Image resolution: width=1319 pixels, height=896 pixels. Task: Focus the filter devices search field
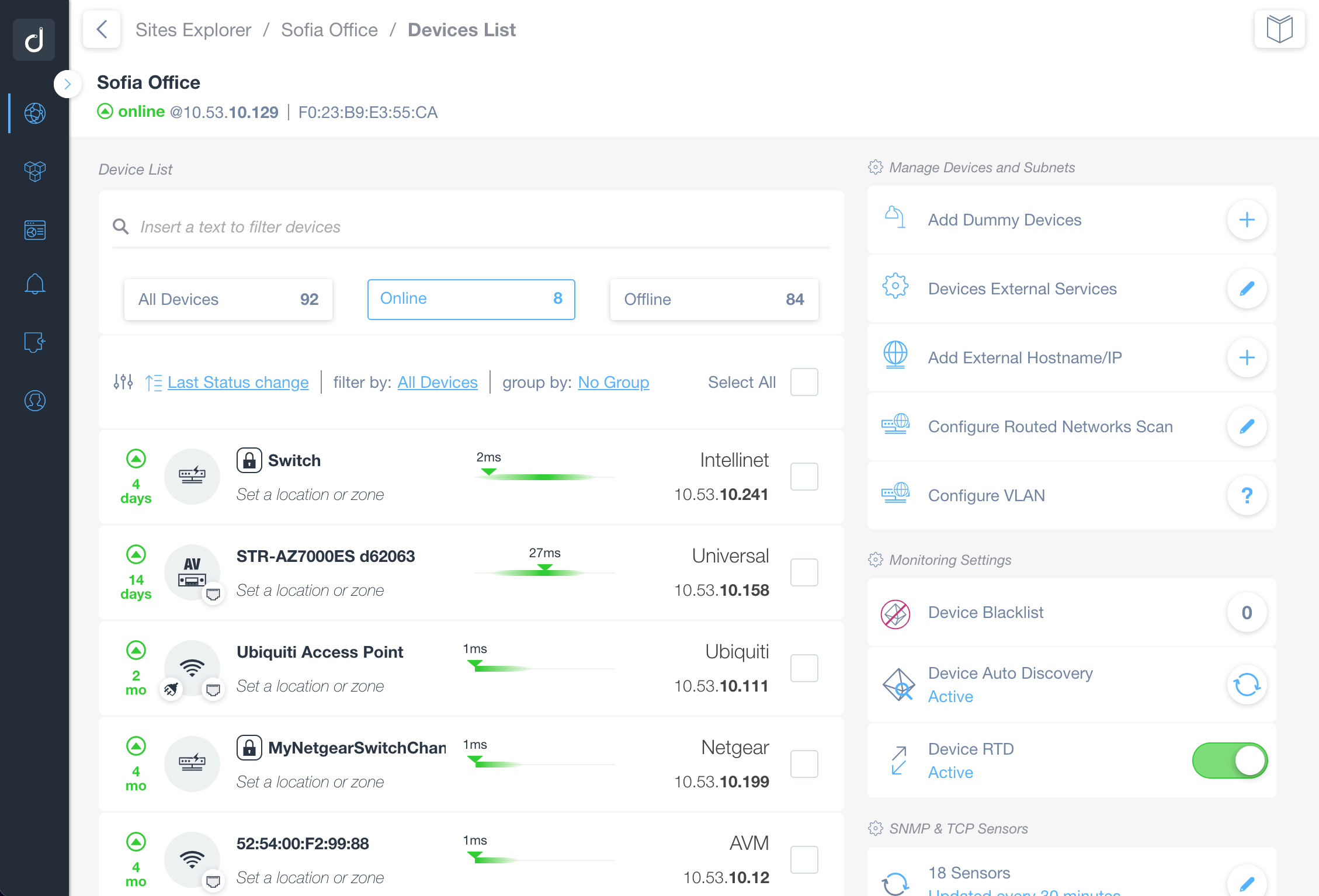[471, 227]
